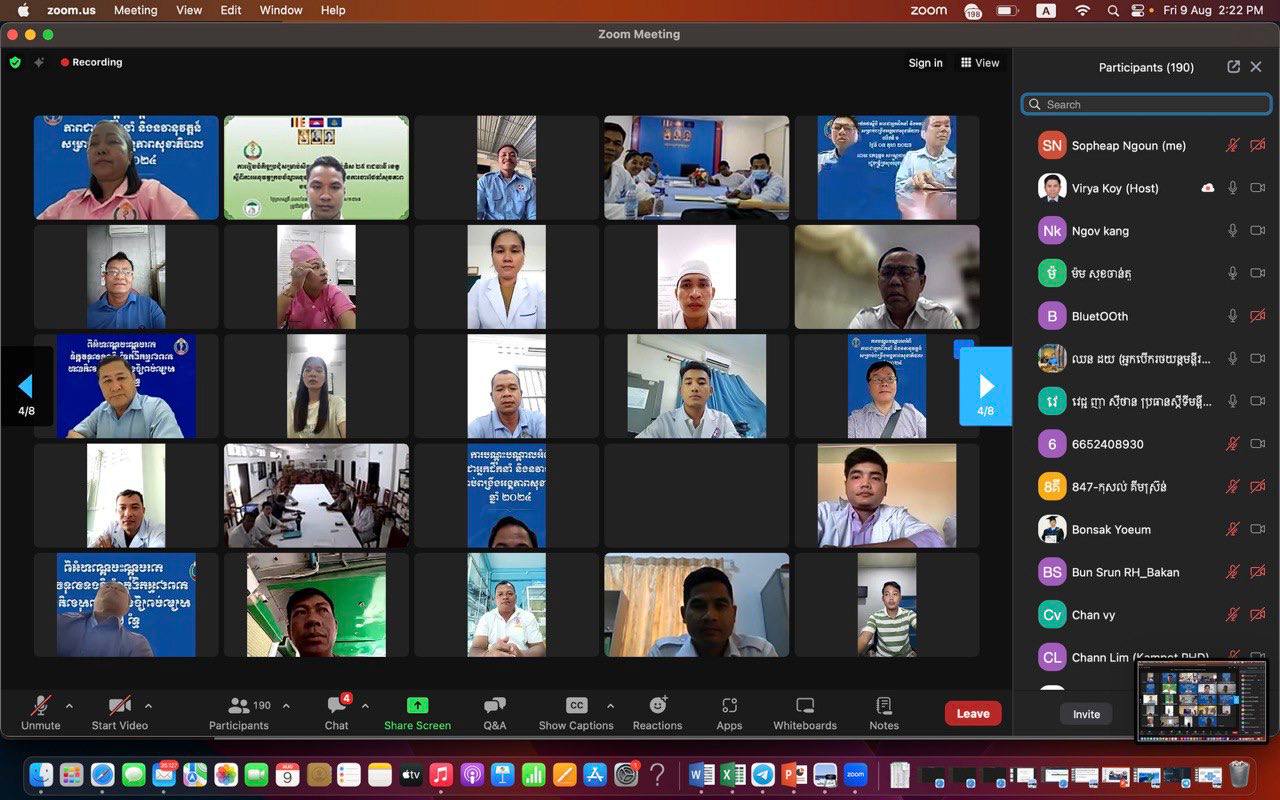This screenshot has width=1280, height=800.
Task: Select participant Bonsak Yoeum in list
Action: (x=1146, y=529)
